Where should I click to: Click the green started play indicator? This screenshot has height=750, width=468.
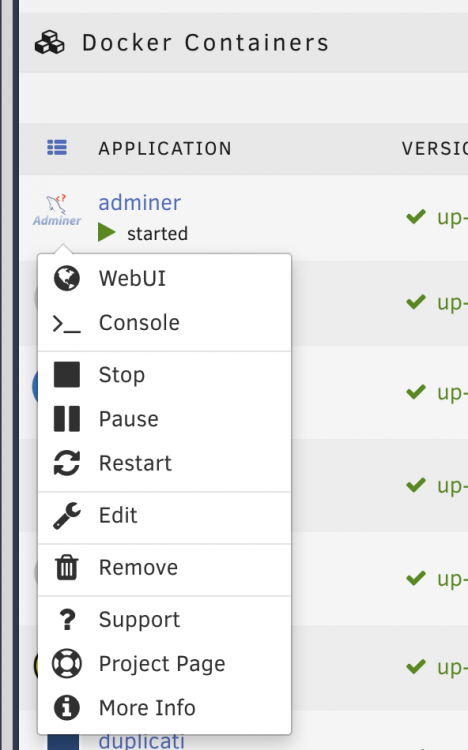pyautogui.click(x=107, y=233)
